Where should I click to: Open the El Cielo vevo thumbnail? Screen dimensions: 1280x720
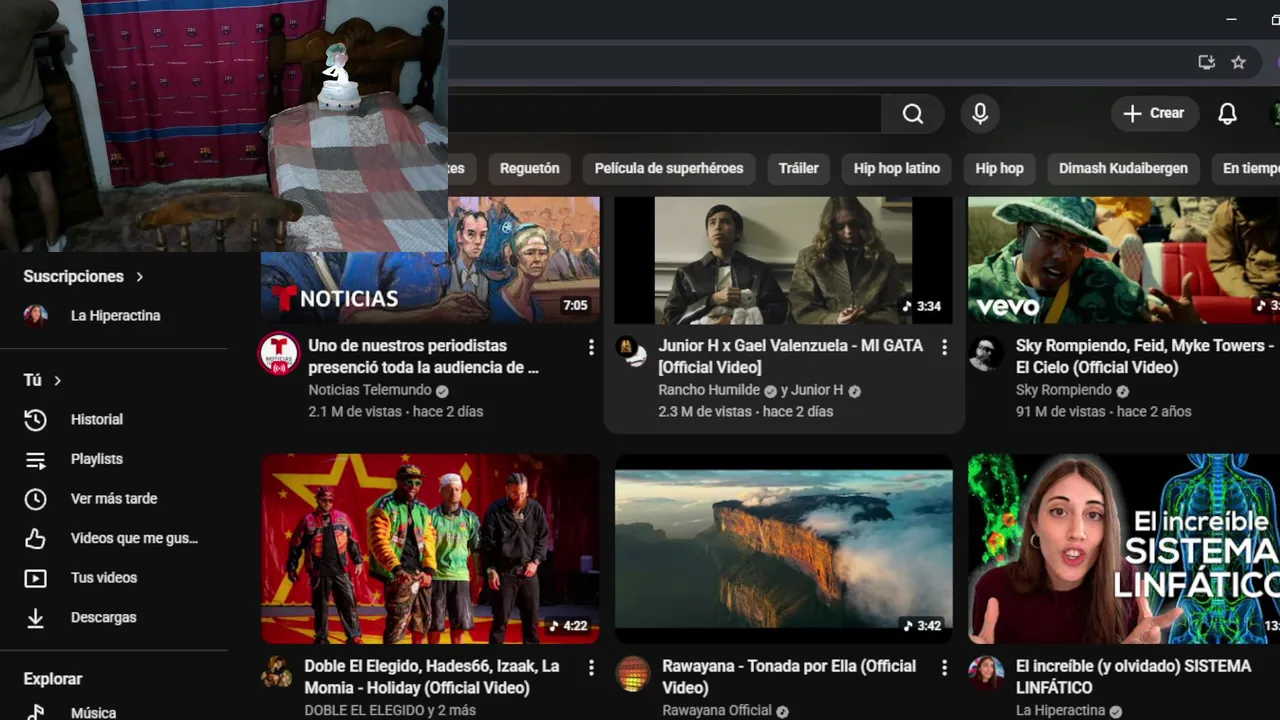(x=1124, y=260)
